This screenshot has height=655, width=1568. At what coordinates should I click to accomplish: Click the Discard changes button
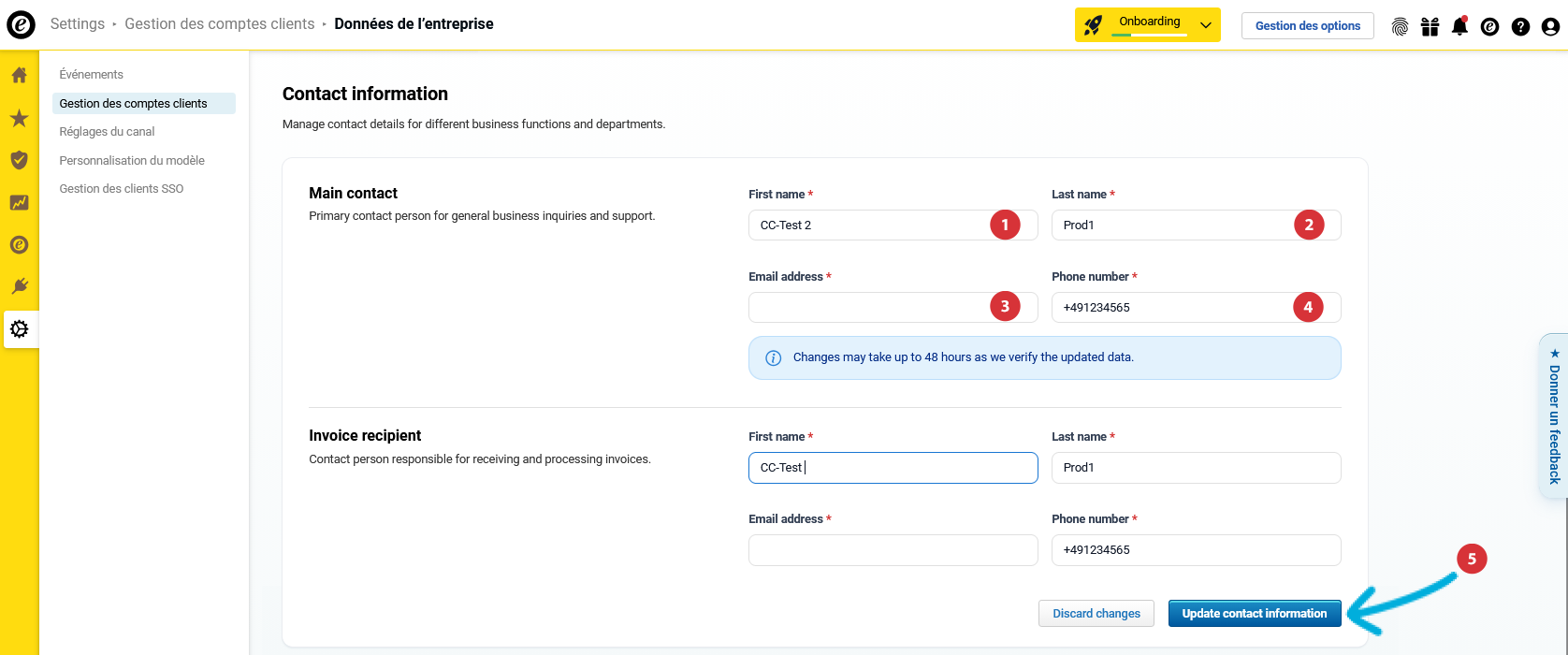click(1096, 614)
